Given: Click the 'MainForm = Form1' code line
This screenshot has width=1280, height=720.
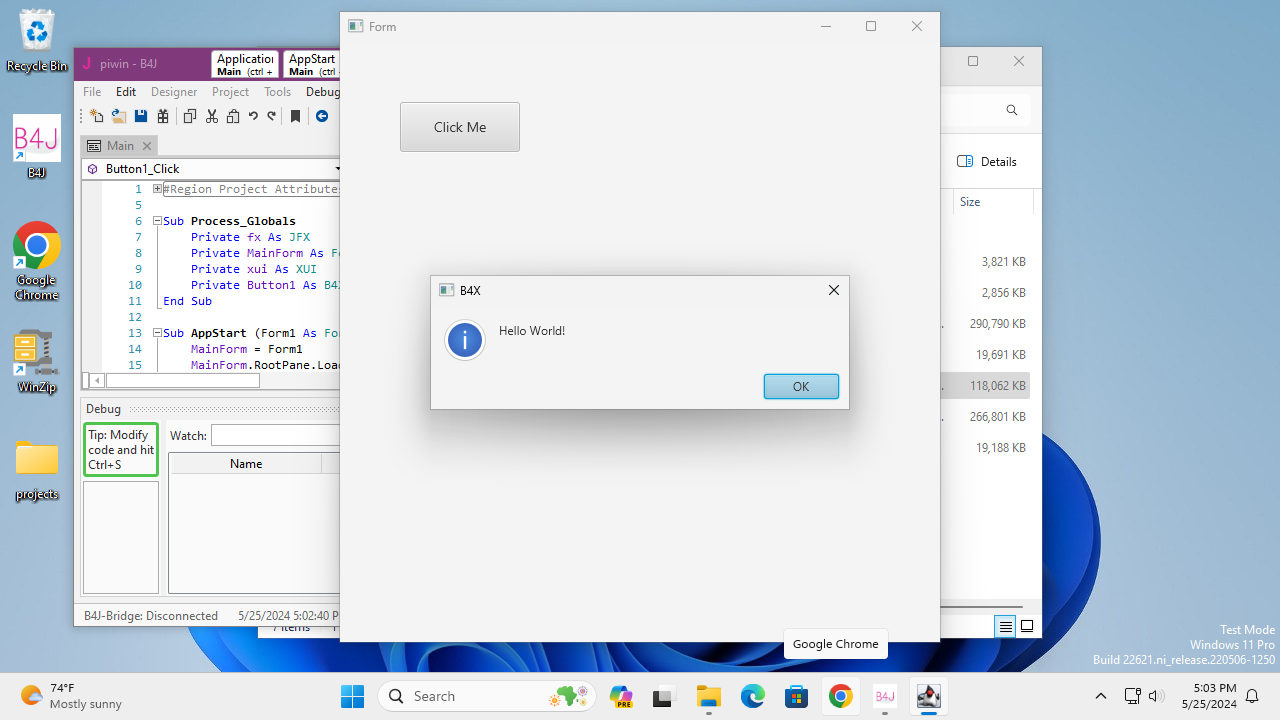Looking at the screenshot, I should (x=246, y=349).
